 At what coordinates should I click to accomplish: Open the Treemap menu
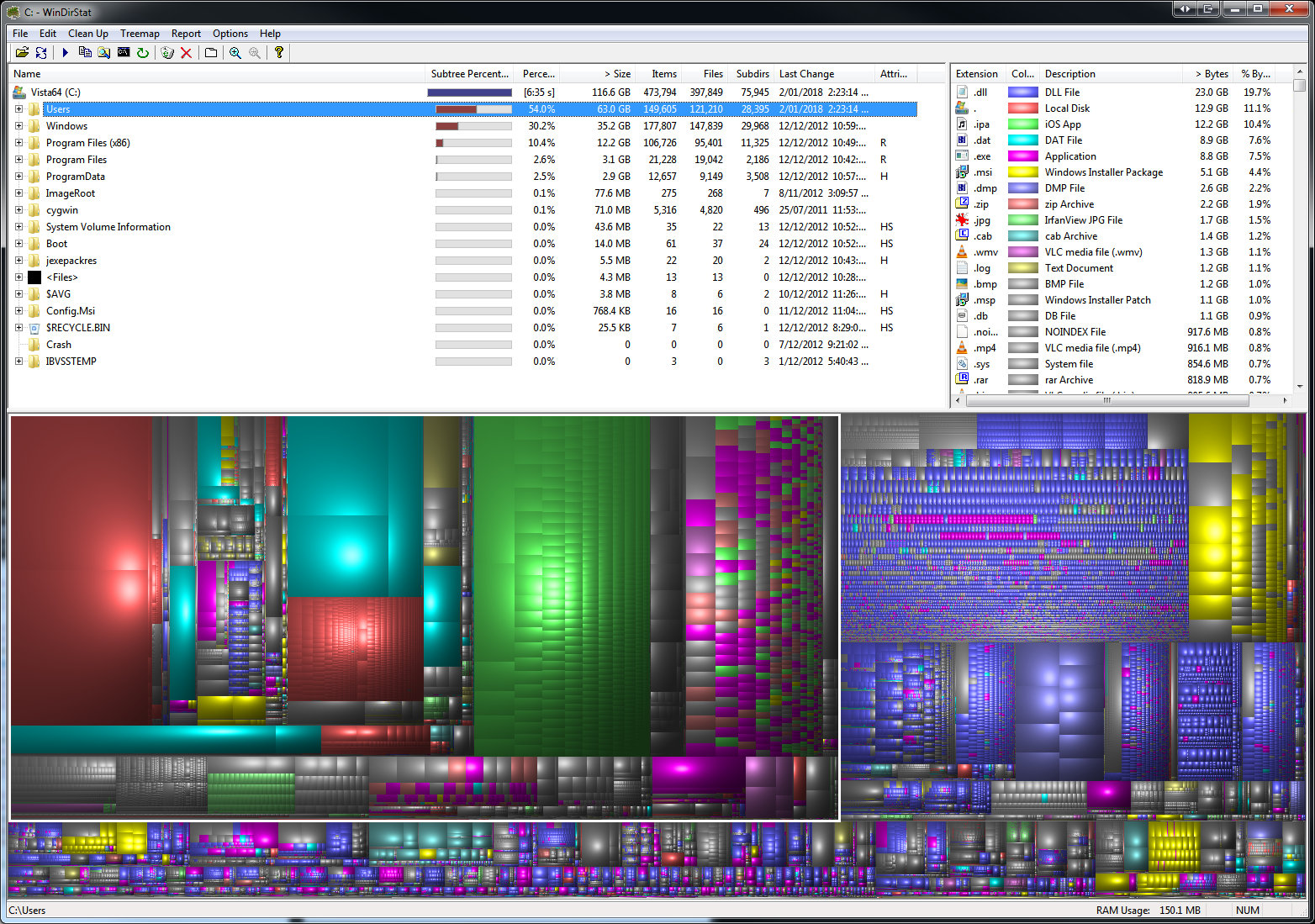coord(140,34)
